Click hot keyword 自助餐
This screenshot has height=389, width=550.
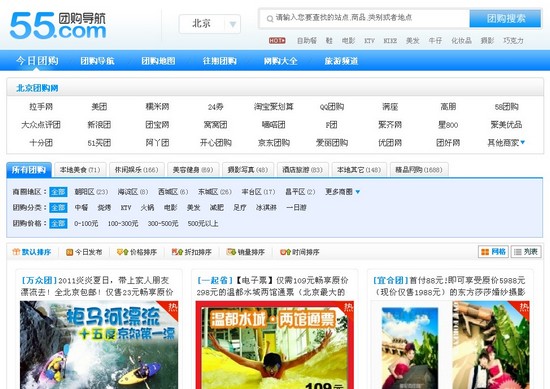point(307,41)
